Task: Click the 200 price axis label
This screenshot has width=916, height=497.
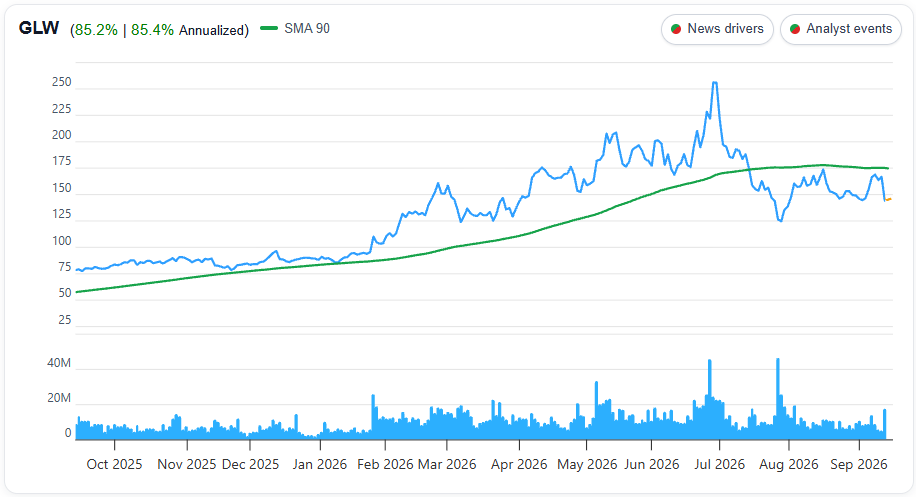Action: coord(61,135)
